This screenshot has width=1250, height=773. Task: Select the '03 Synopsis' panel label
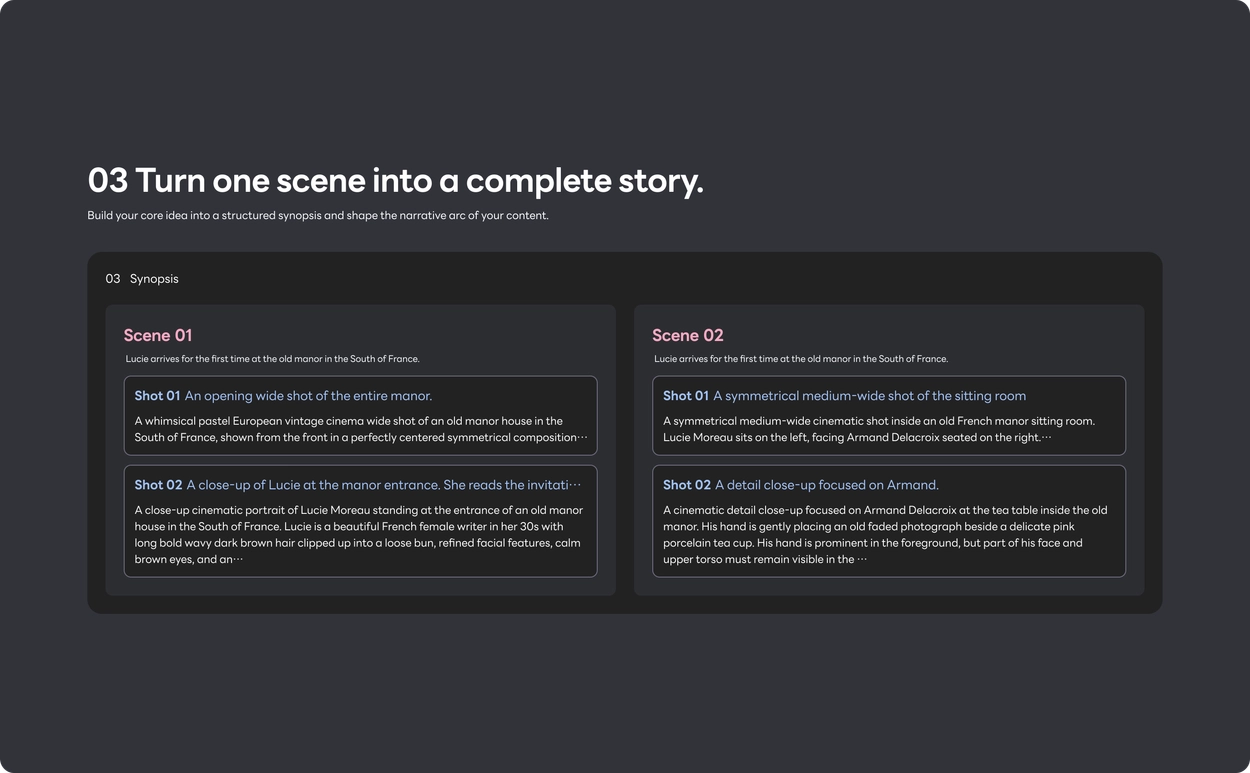coord(142,279)
